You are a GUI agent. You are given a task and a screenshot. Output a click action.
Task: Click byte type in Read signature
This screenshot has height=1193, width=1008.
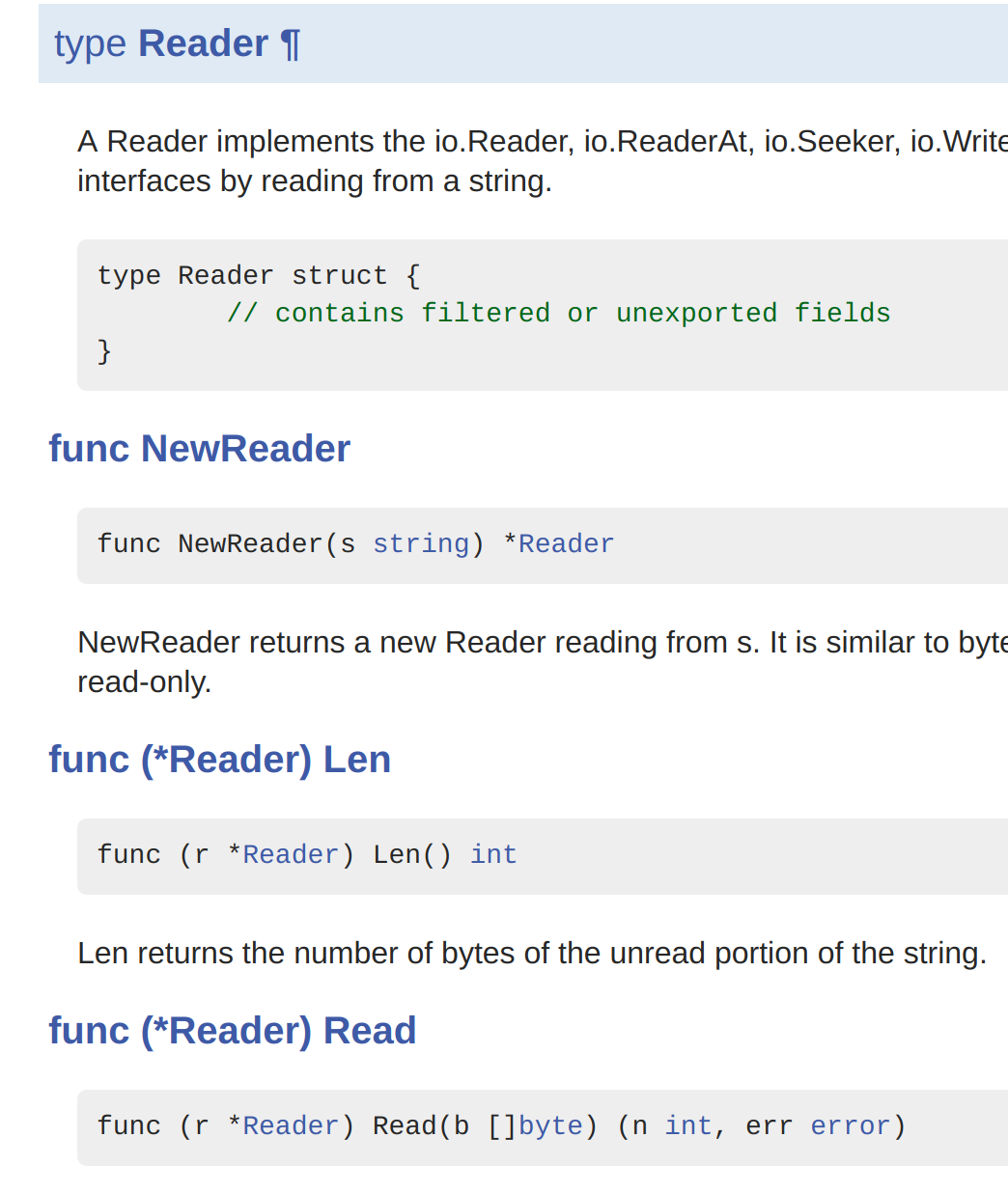[x=550, y=1126]
